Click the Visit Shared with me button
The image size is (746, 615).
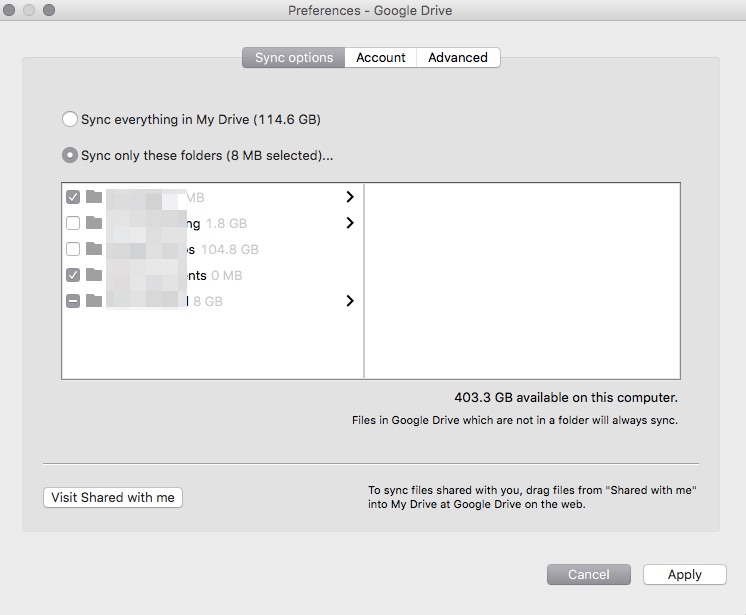pos(113,498)
